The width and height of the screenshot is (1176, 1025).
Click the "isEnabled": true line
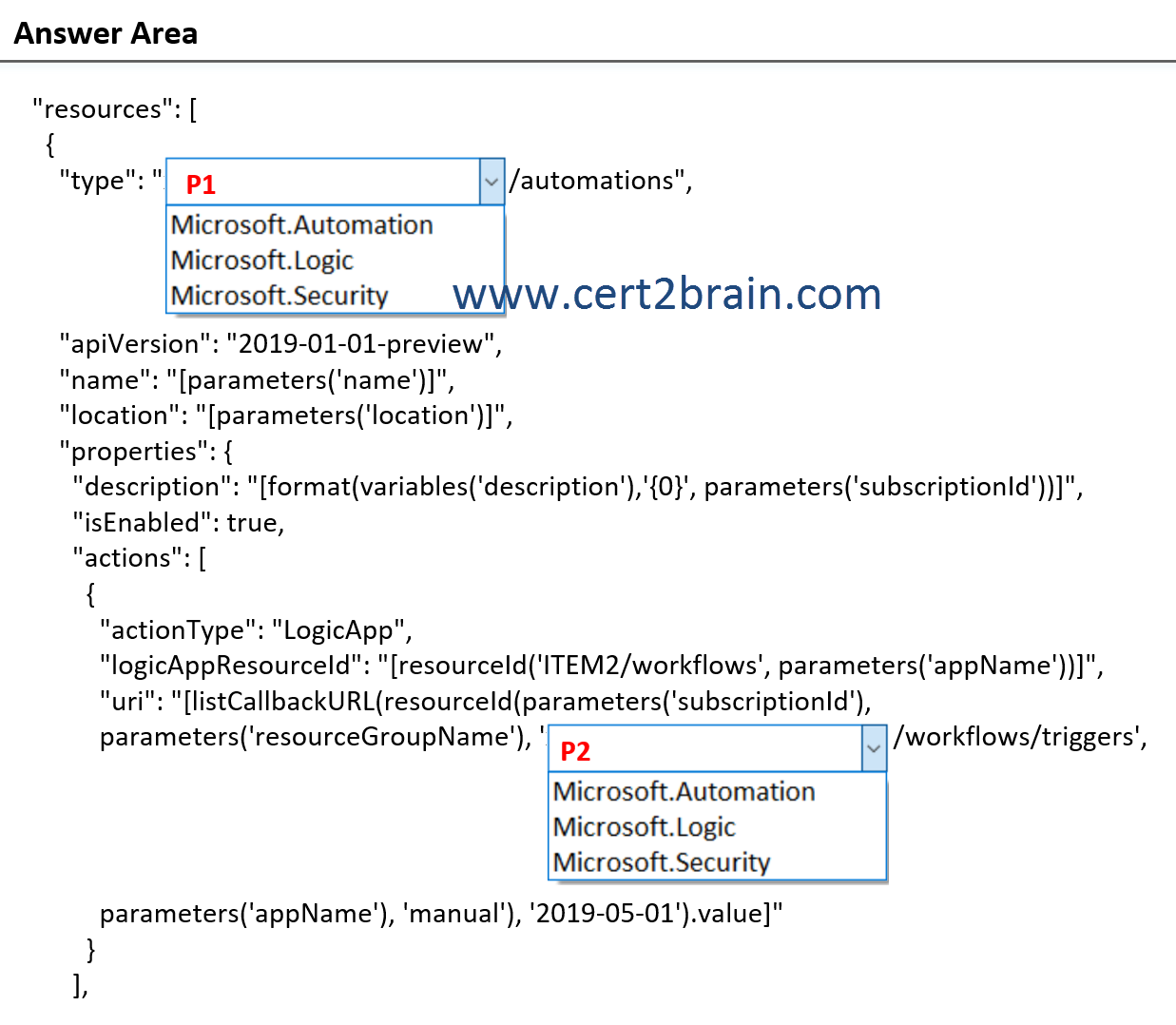coord(179,523)
